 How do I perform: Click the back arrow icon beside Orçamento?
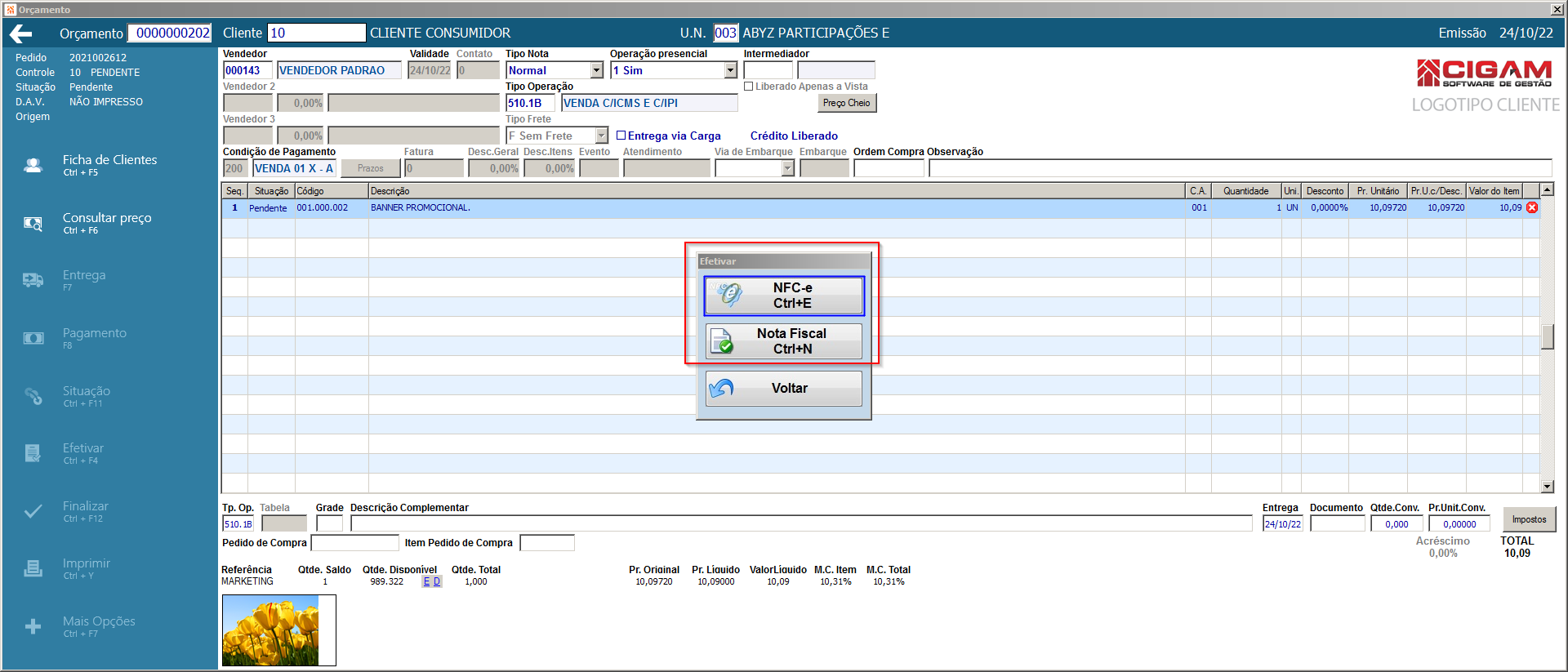click(x=21, y=33)
